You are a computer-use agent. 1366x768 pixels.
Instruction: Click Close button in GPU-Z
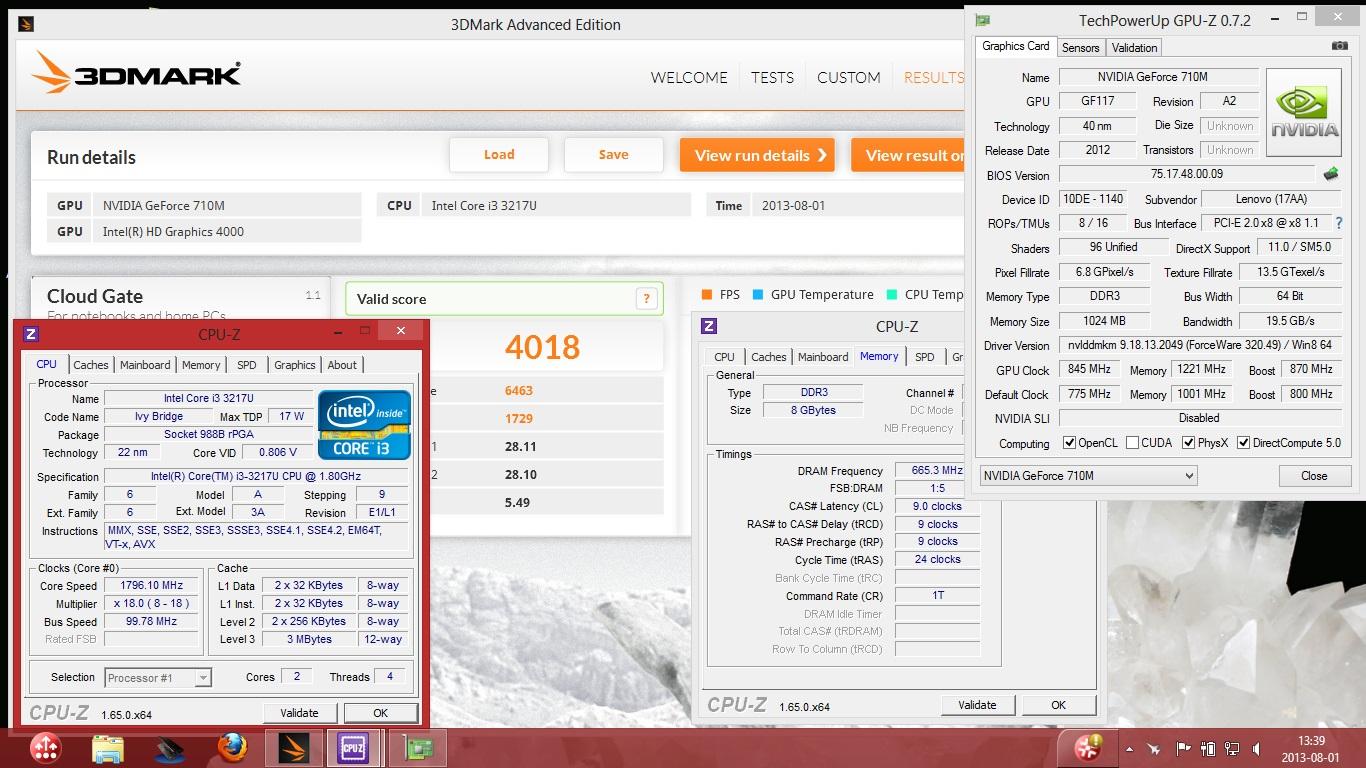(1314, 476)
